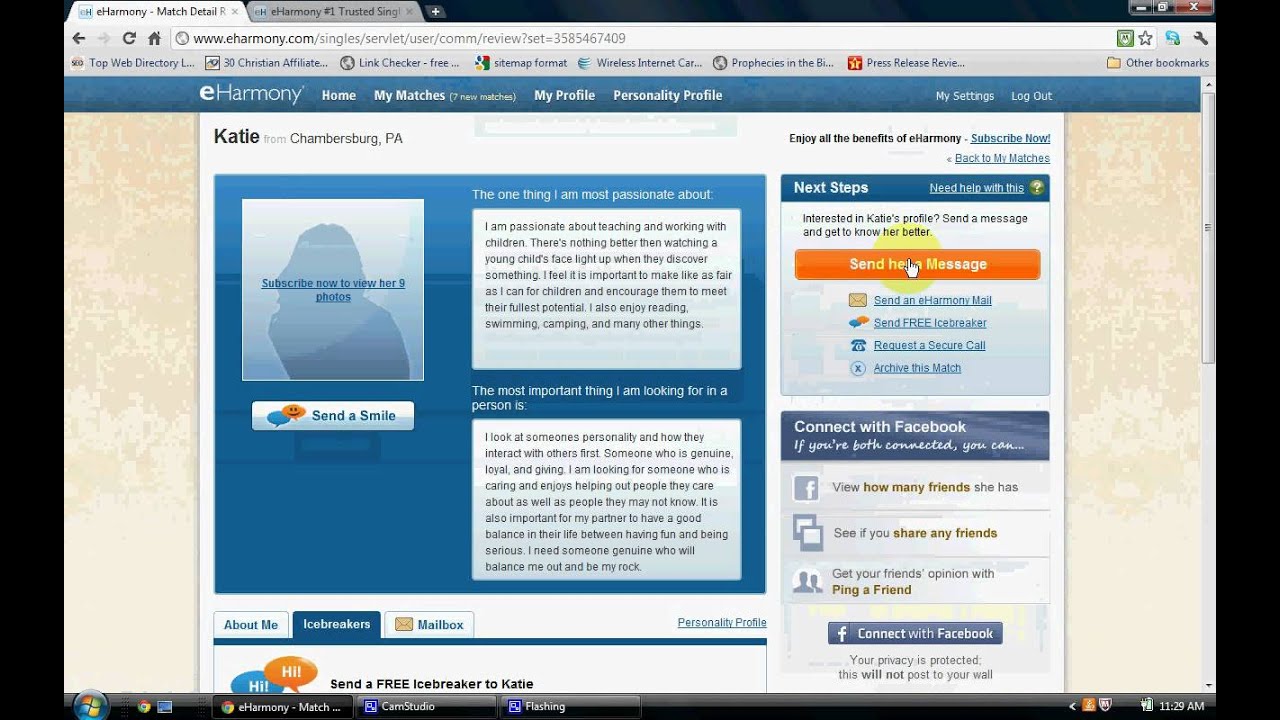Open the Wireless Internet Car bookmark

coord(640,62)
